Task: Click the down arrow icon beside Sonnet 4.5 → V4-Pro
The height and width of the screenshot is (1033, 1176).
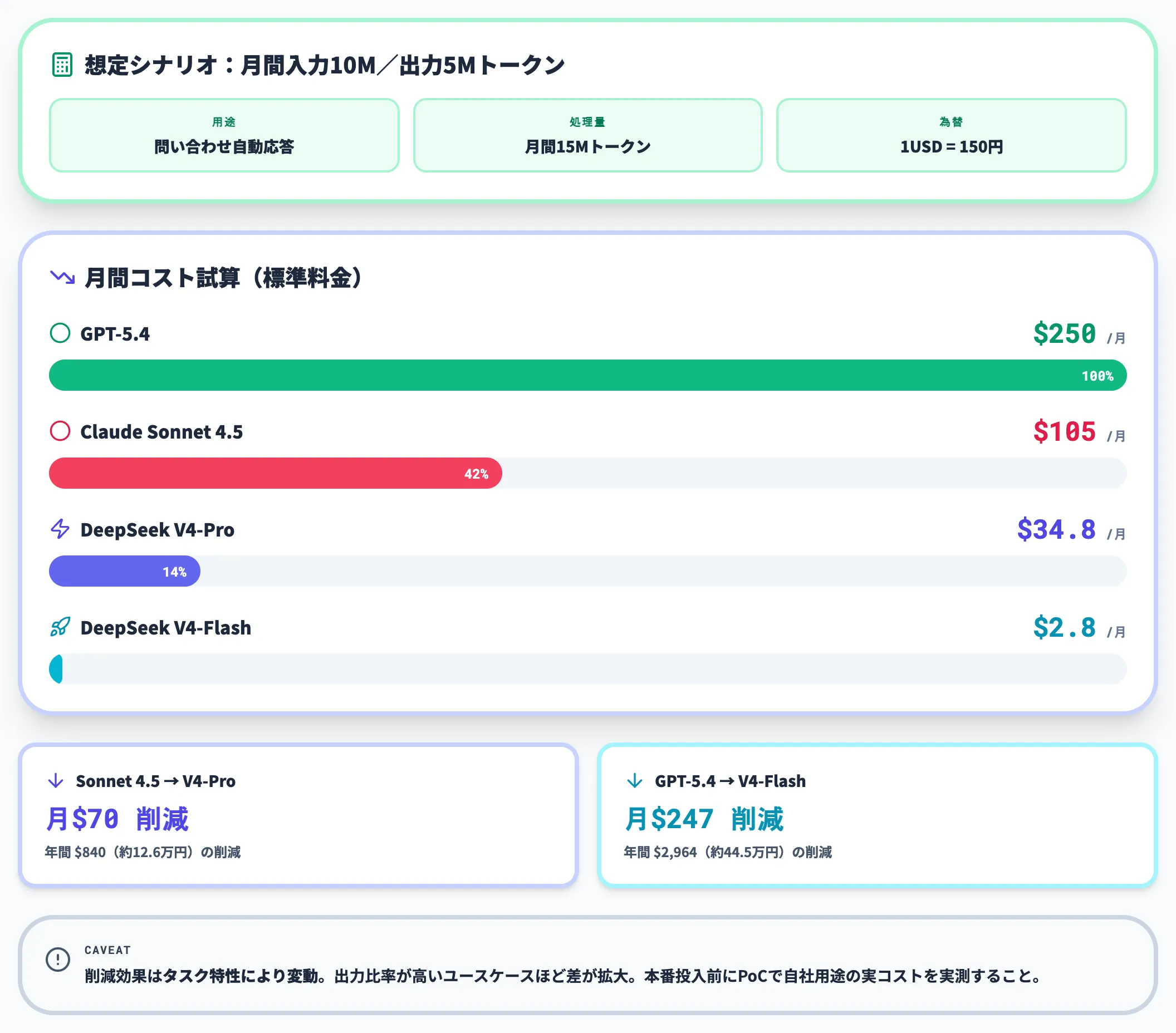Action: click(x=56, y=780)
